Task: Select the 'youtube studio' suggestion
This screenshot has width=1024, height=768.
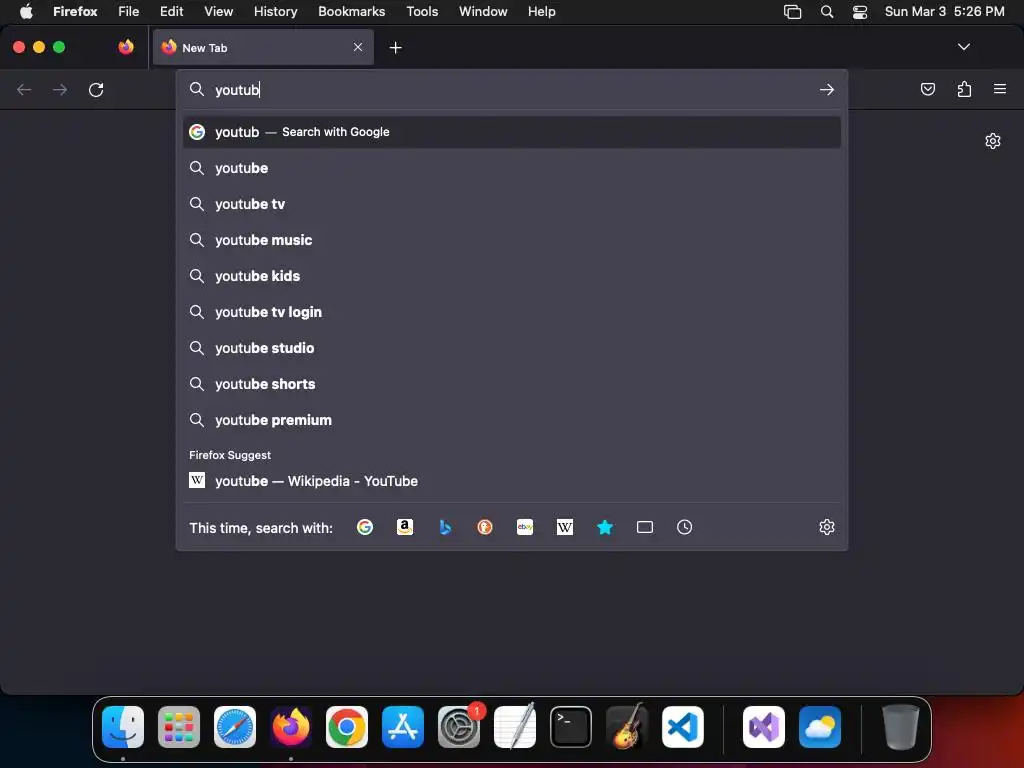Action: pos(512,347)
